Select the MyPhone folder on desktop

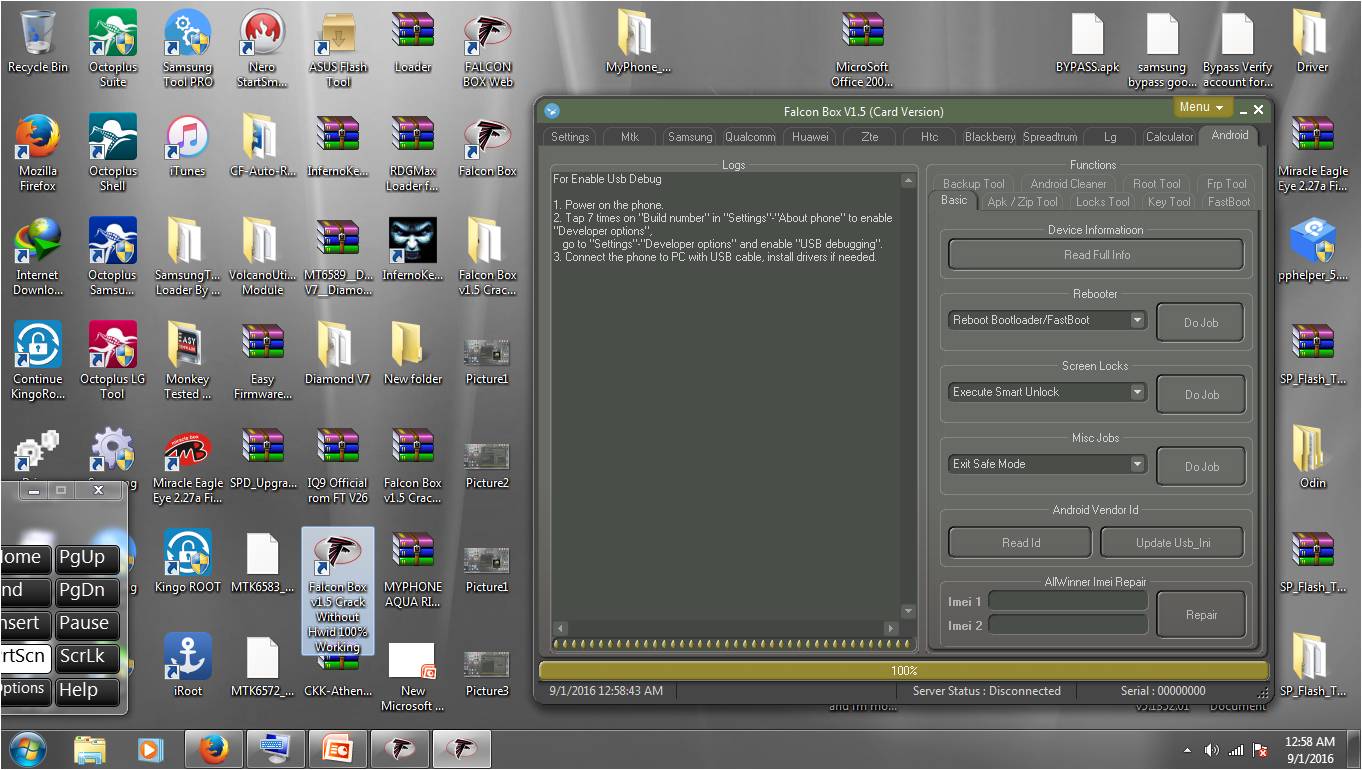pyautogui.click(x=638, y=41)
